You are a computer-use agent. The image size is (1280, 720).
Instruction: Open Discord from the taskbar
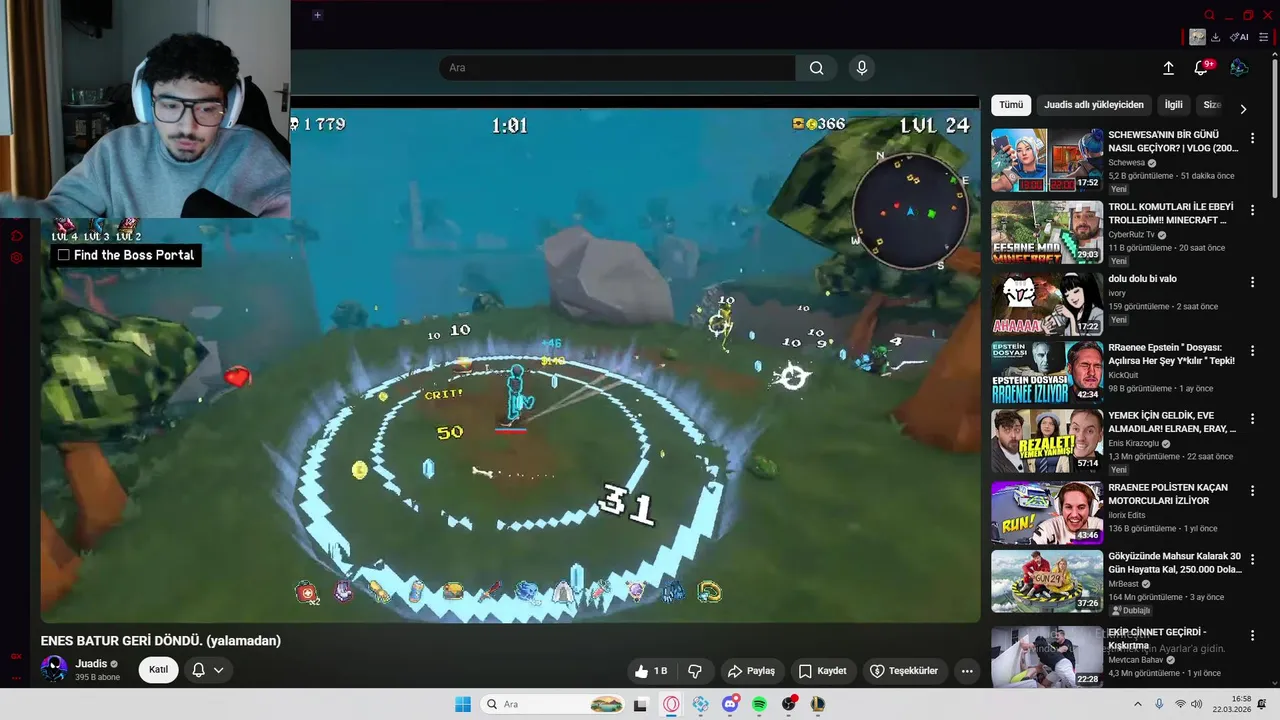tap(730, 704)
